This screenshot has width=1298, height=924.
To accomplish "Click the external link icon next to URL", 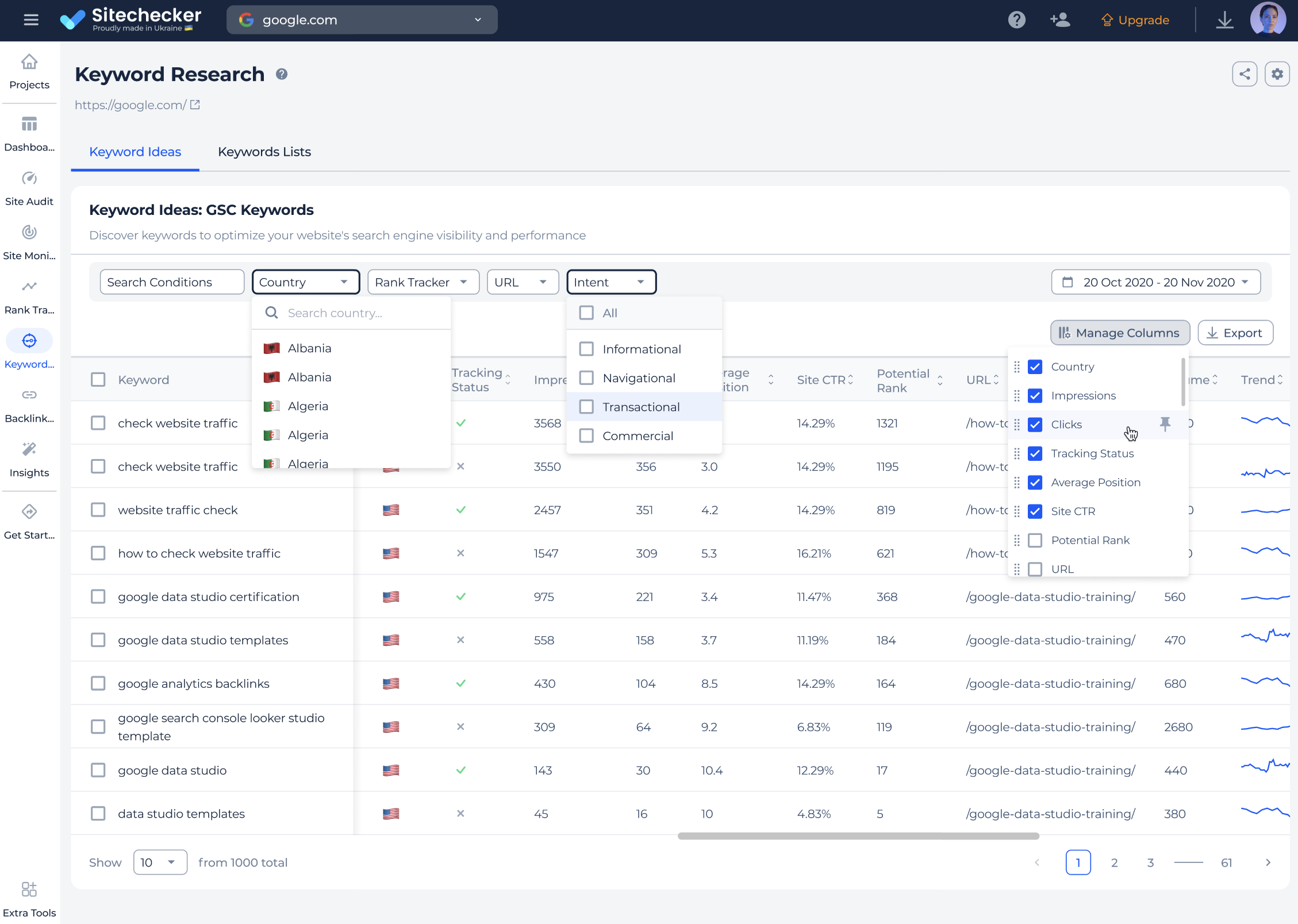I will click(x=195, y=105).
